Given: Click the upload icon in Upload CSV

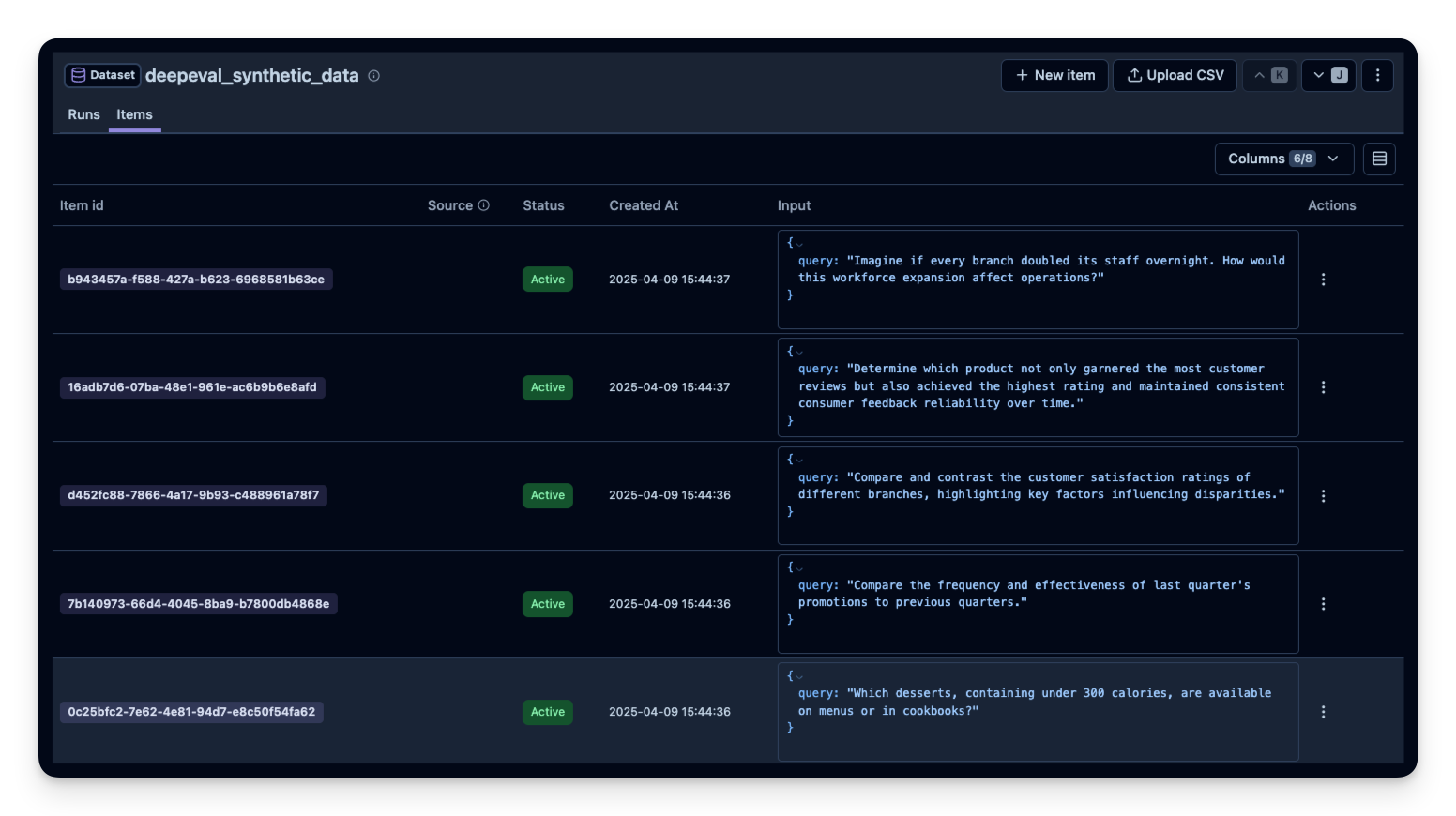Looking at the screenshot, I should tap(1134, 75).
